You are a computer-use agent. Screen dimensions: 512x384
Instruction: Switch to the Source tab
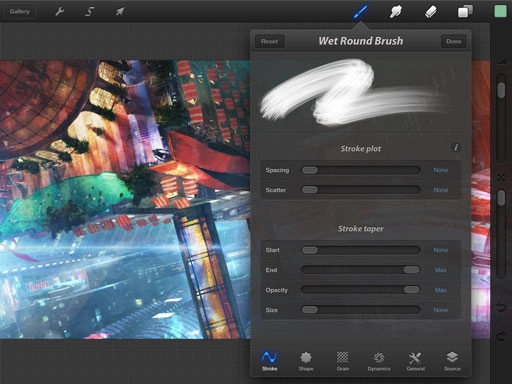pos(452,361)
